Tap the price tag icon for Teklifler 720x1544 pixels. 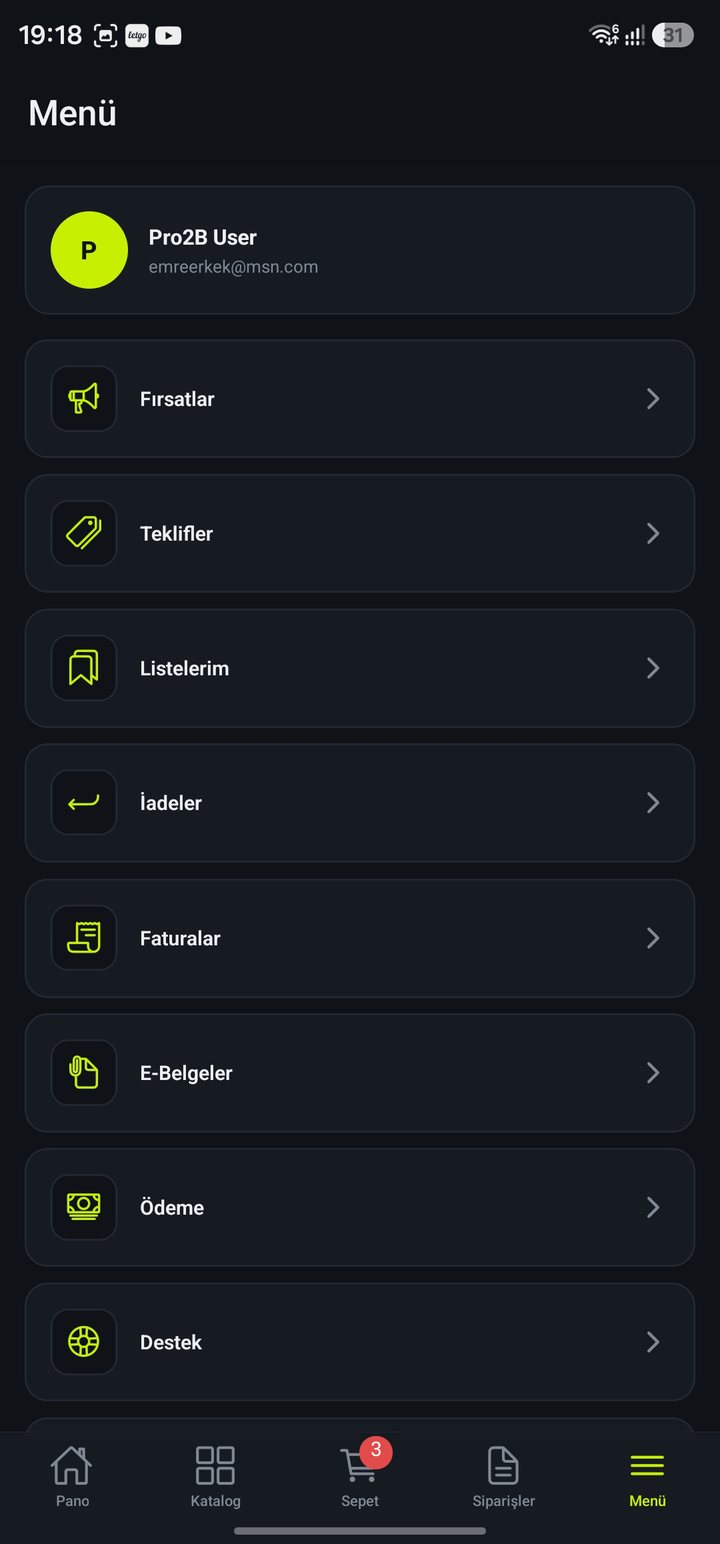(x=84, y=534)
